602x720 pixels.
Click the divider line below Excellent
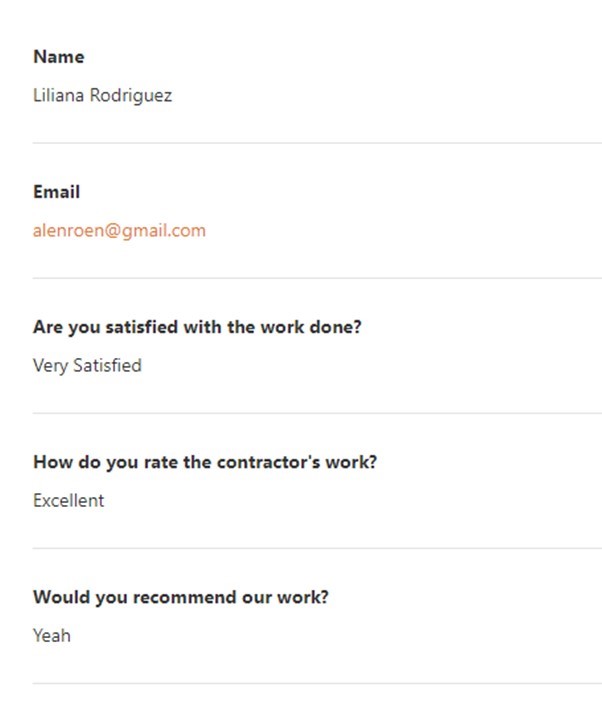pyautogui.click(x=316, y=548)
